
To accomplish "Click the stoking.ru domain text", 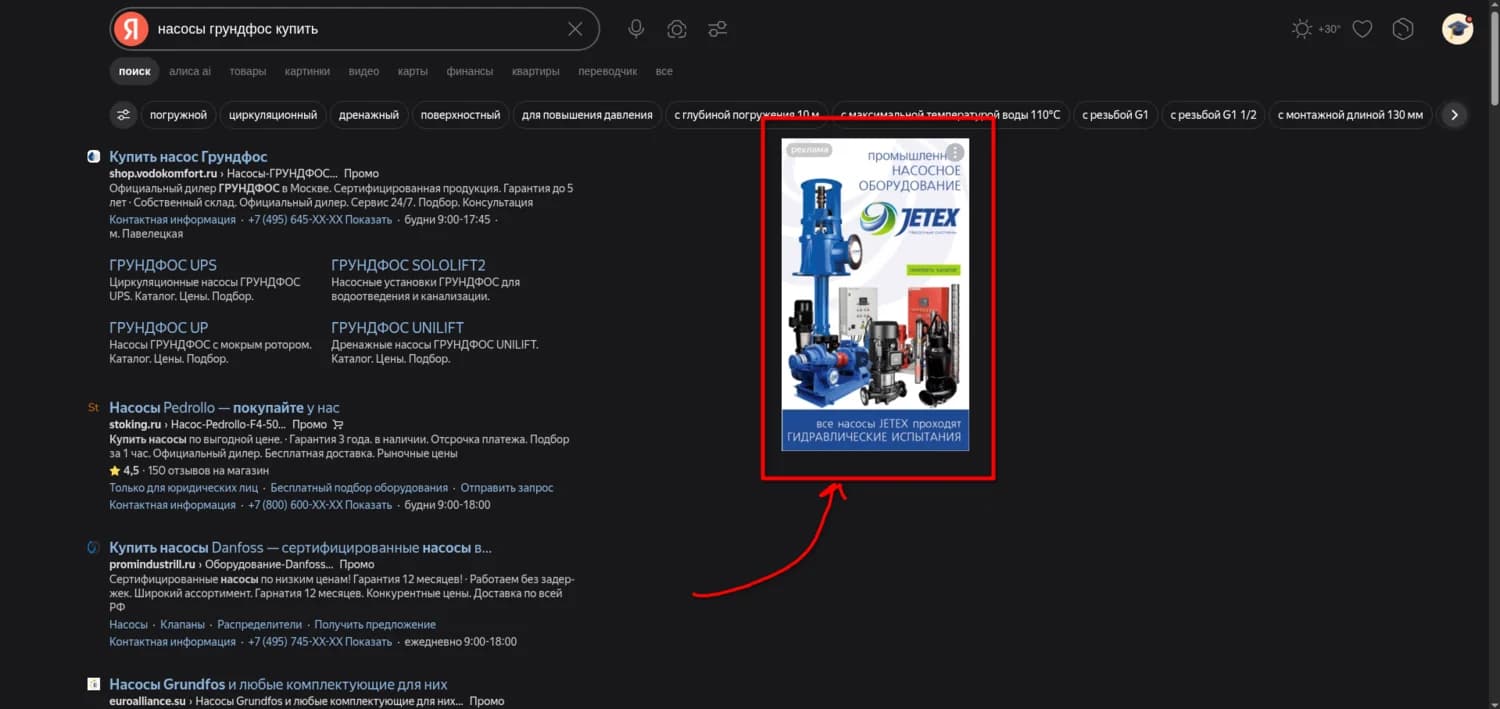I will pos(135,425).
